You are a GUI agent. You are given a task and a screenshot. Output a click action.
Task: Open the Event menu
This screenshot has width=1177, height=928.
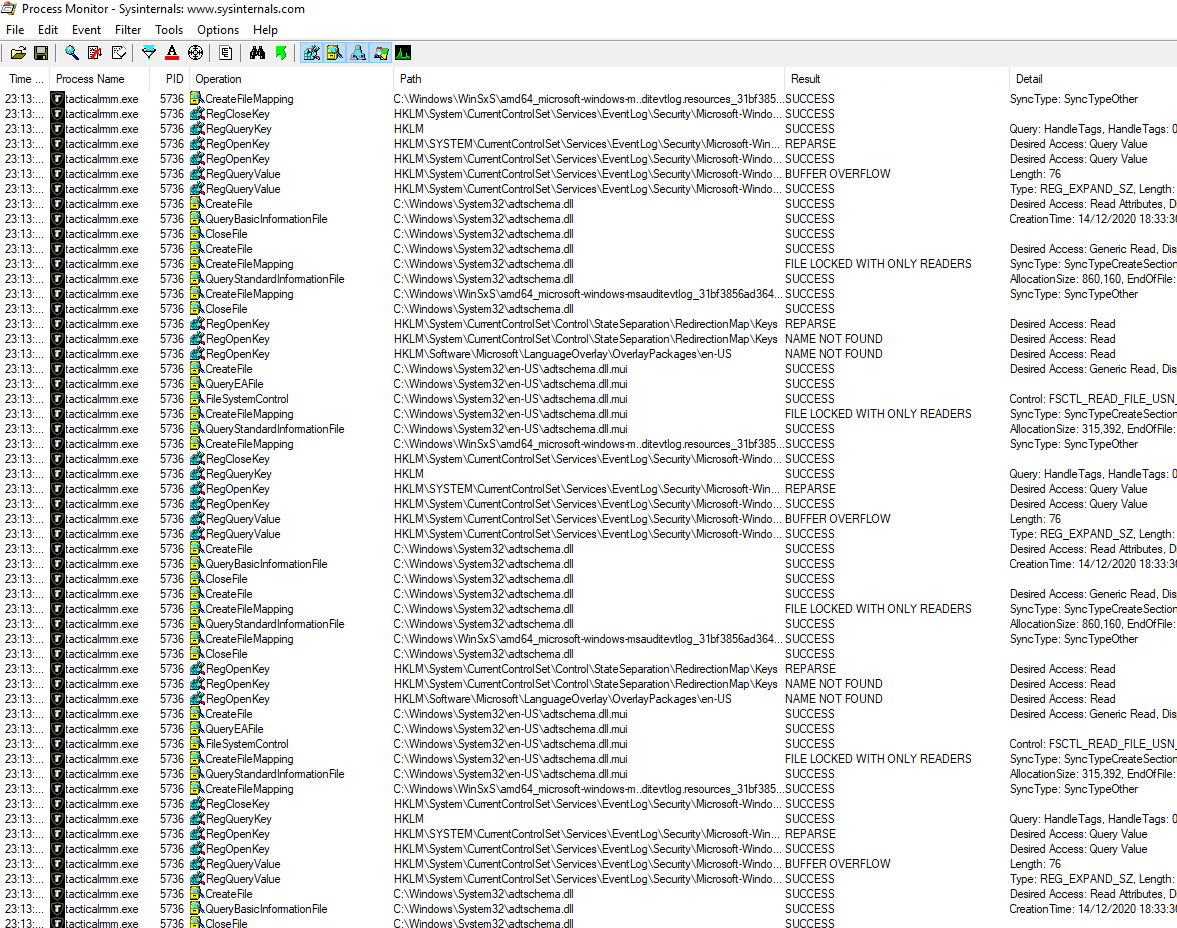pos(86,30)
